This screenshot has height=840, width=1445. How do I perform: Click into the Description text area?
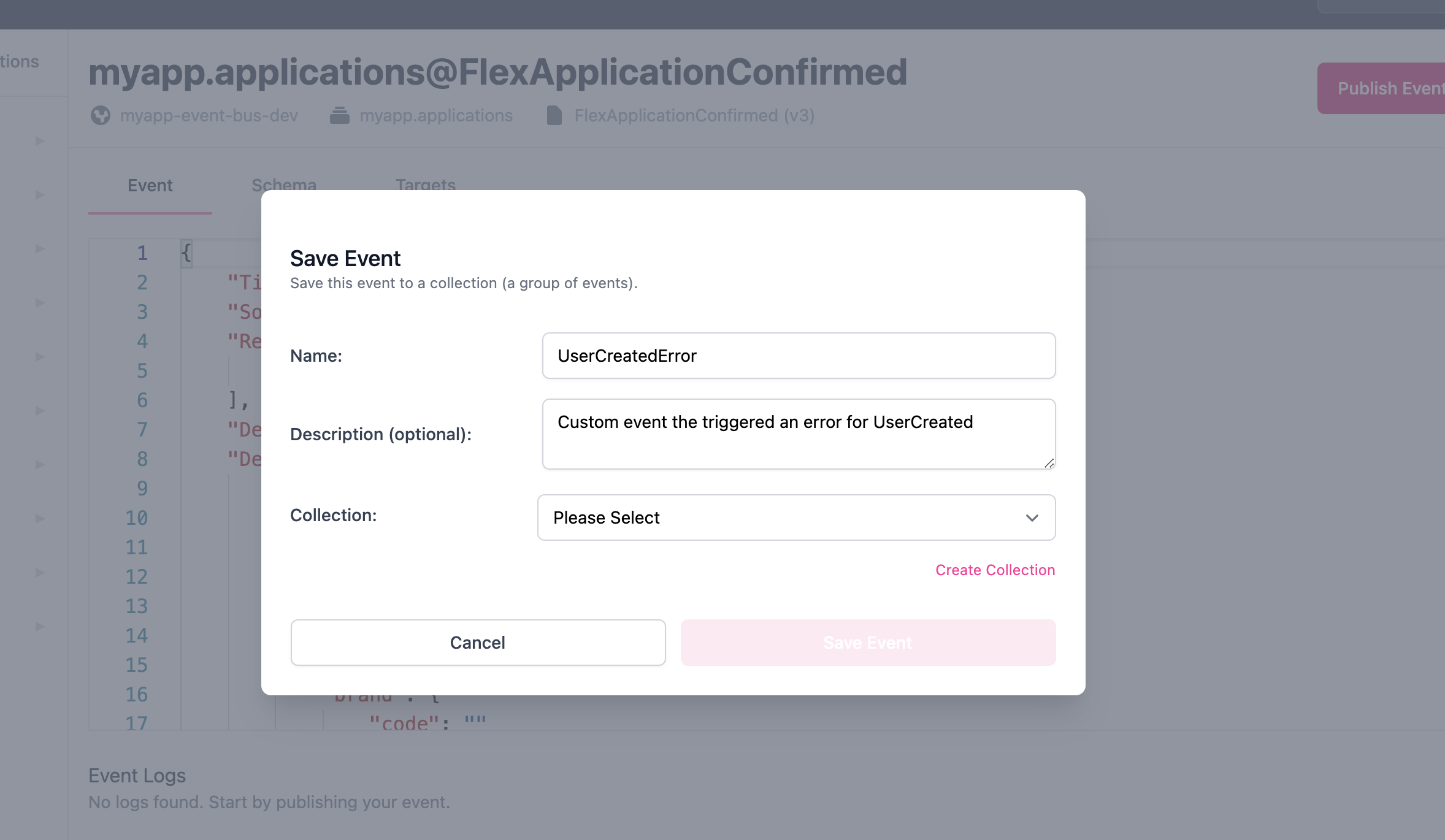tap(799, 434)
